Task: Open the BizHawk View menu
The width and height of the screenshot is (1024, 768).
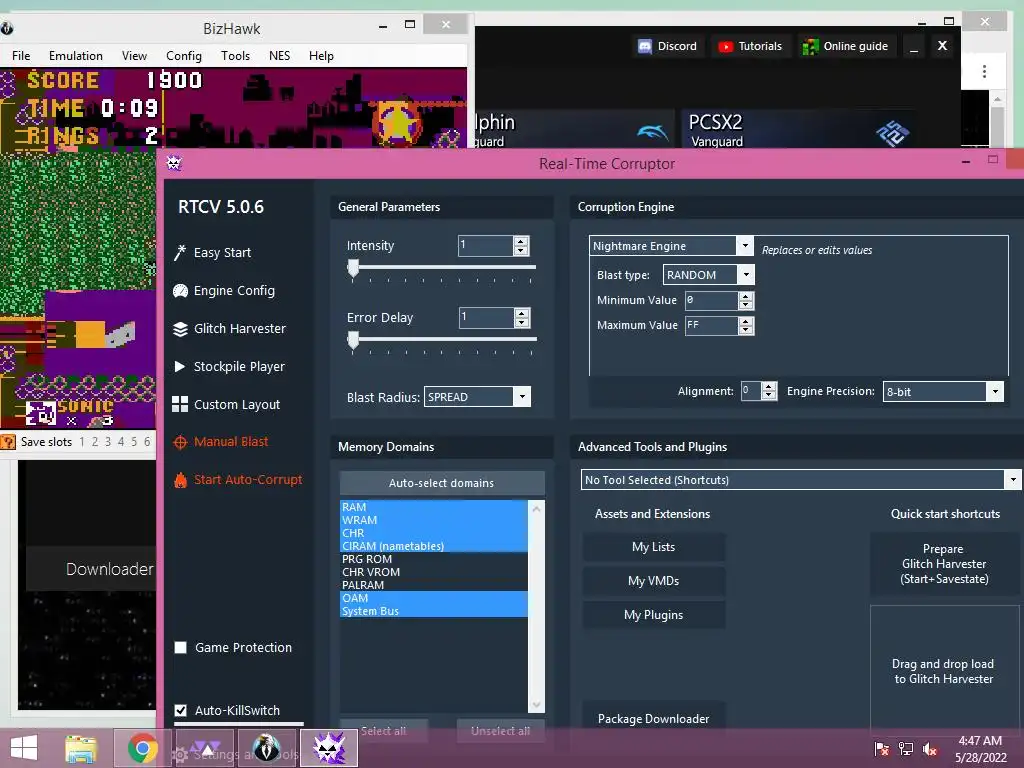Action: (135, 56)
